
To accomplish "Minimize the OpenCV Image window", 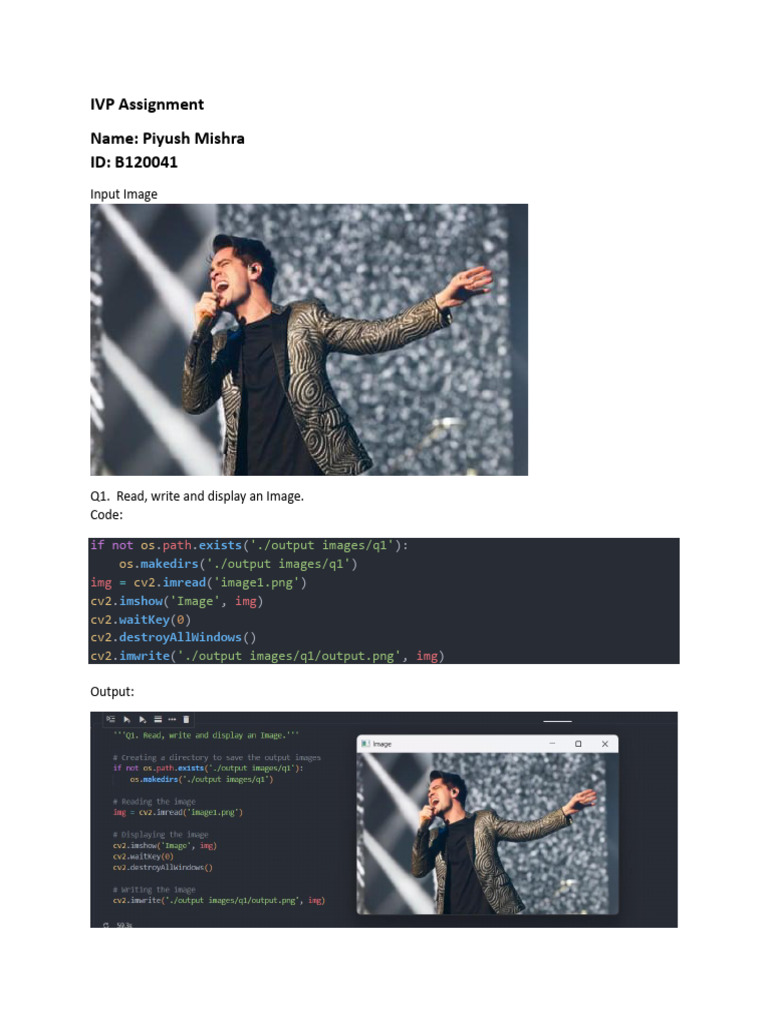I will [552, 743].
